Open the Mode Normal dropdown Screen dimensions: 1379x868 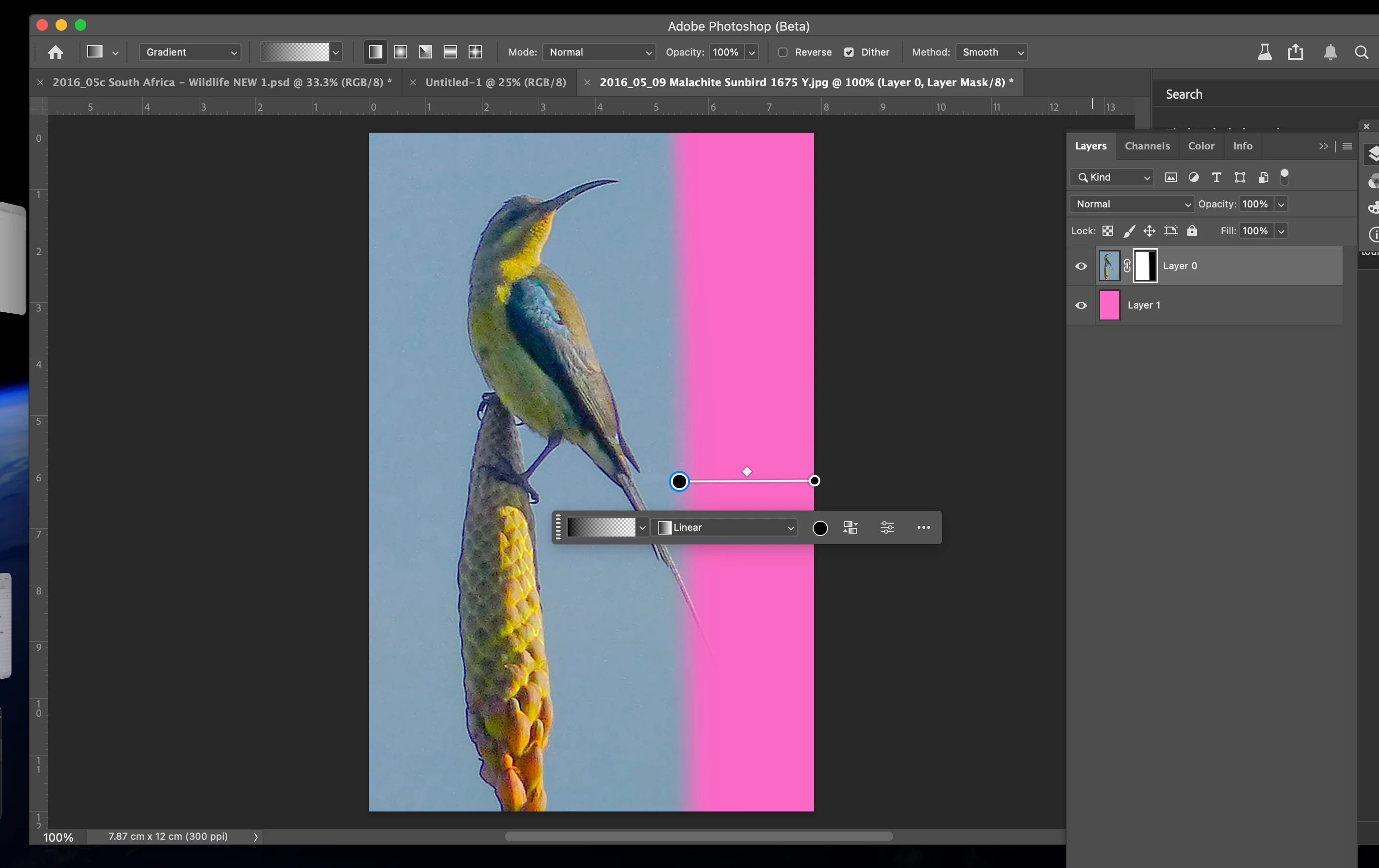599,52
